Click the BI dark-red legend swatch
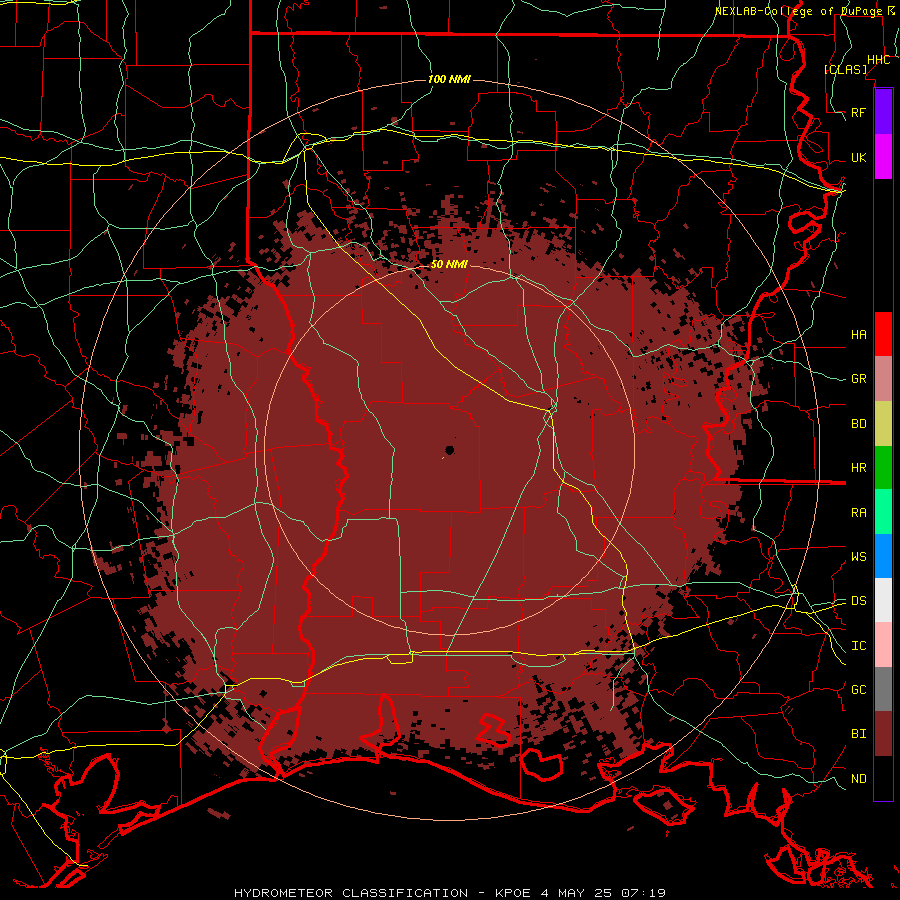 point(883,734)
